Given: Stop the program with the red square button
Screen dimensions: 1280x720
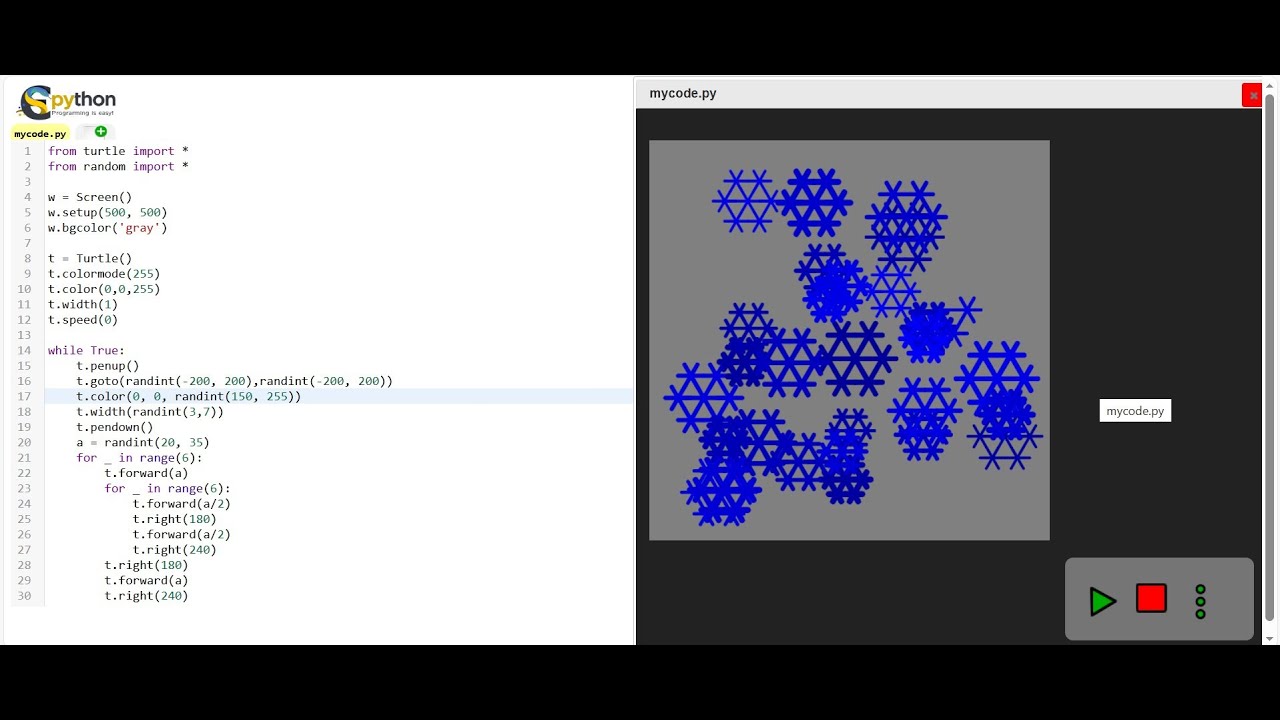Looking at the screenshot, I should [x=1151, y=599].
